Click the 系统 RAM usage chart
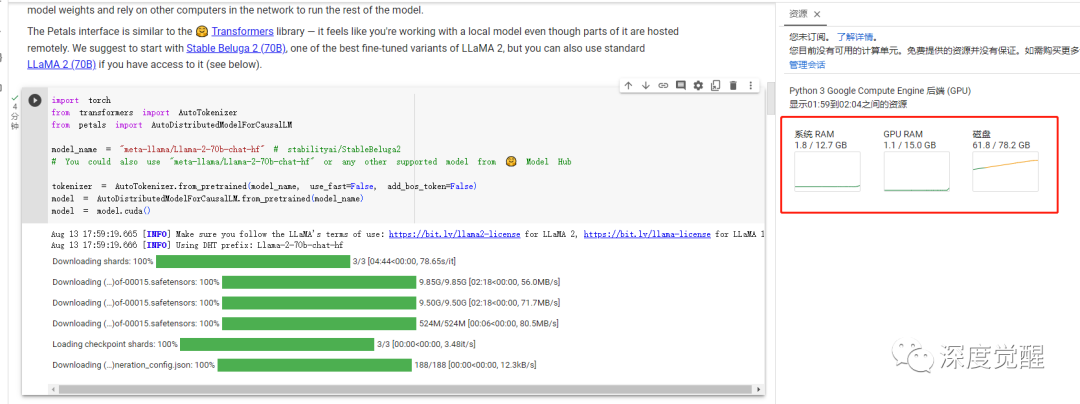The width and height of the screenshot is (1080, 404). click(827, 172)
